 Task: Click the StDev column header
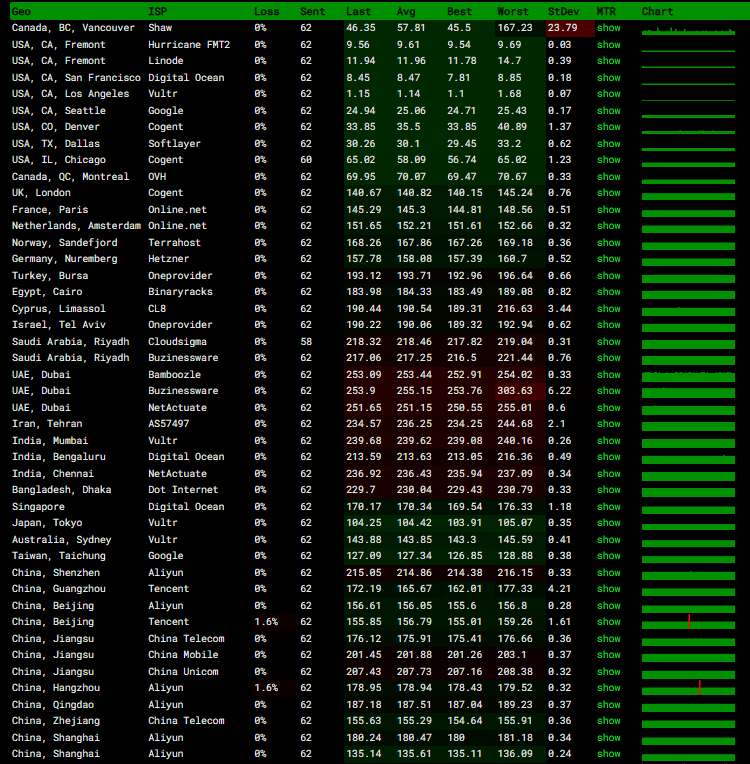(563, 12)
